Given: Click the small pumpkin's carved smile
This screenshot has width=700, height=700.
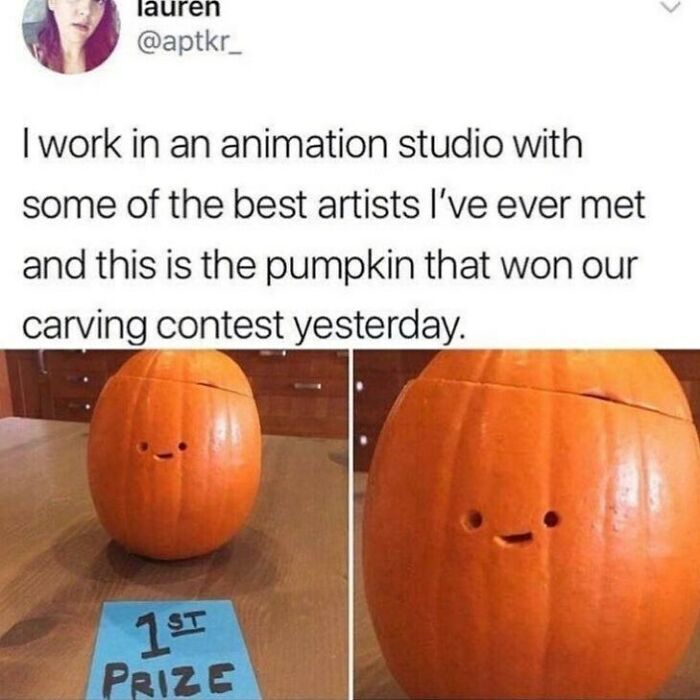Looking at the screenshot, I should [x=163, y=456].
